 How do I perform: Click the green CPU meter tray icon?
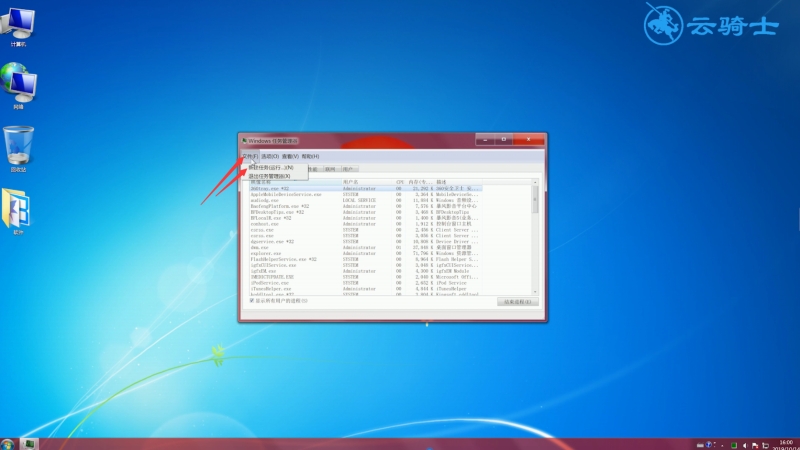(x=734, y=445)
